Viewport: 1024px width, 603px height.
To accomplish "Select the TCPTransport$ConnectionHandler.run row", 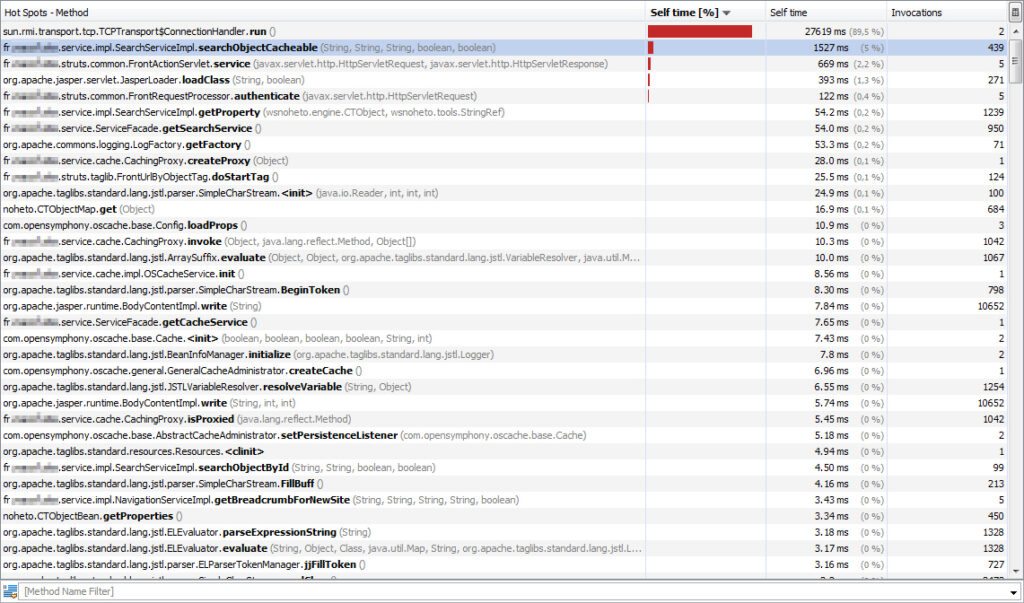I will (x=504, y=31).
